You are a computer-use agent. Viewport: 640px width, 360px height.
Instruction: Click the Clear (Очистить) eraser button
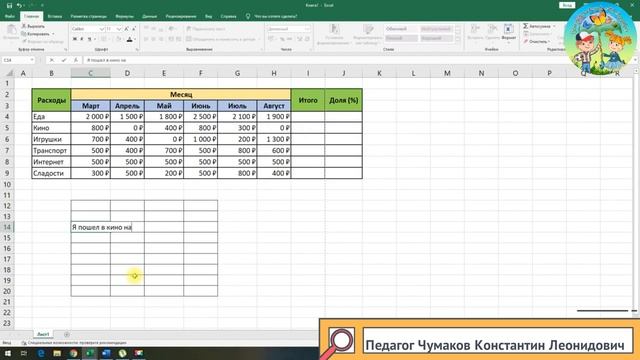point(536,42)
